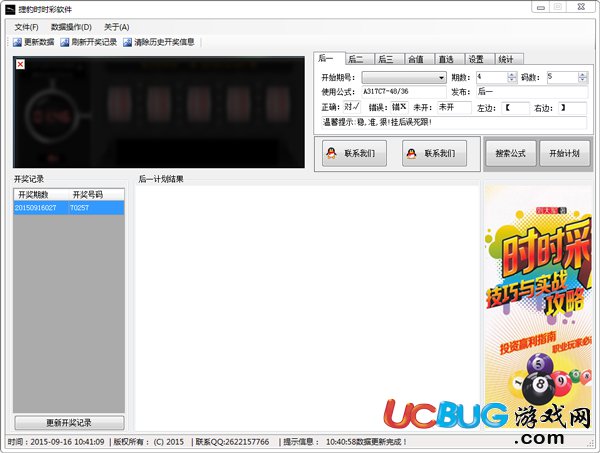
Task: Click the 更新数据 toolbar icon
Action: [x=17, y=42]
